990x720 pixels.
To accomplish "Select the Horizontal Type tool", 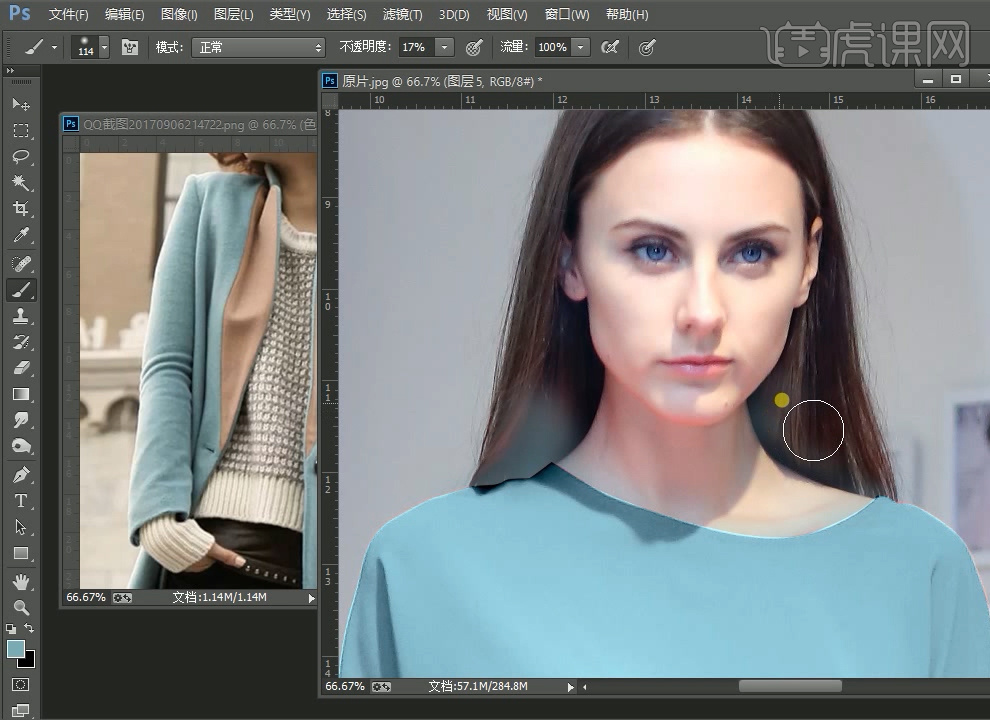I will pos(20,500).
